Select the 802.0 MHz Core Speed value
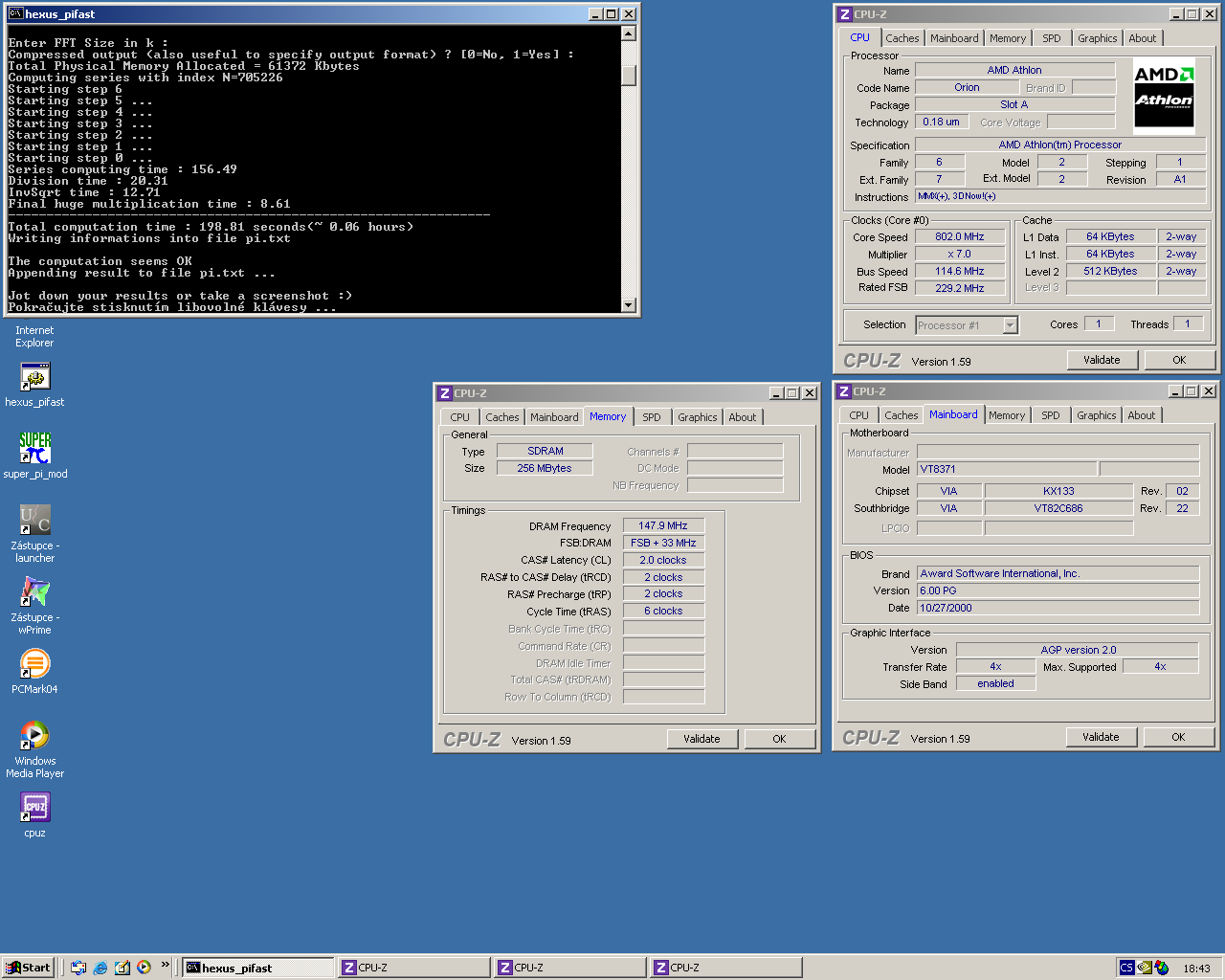The image size is (1225, 980). [x=960, y=236]
